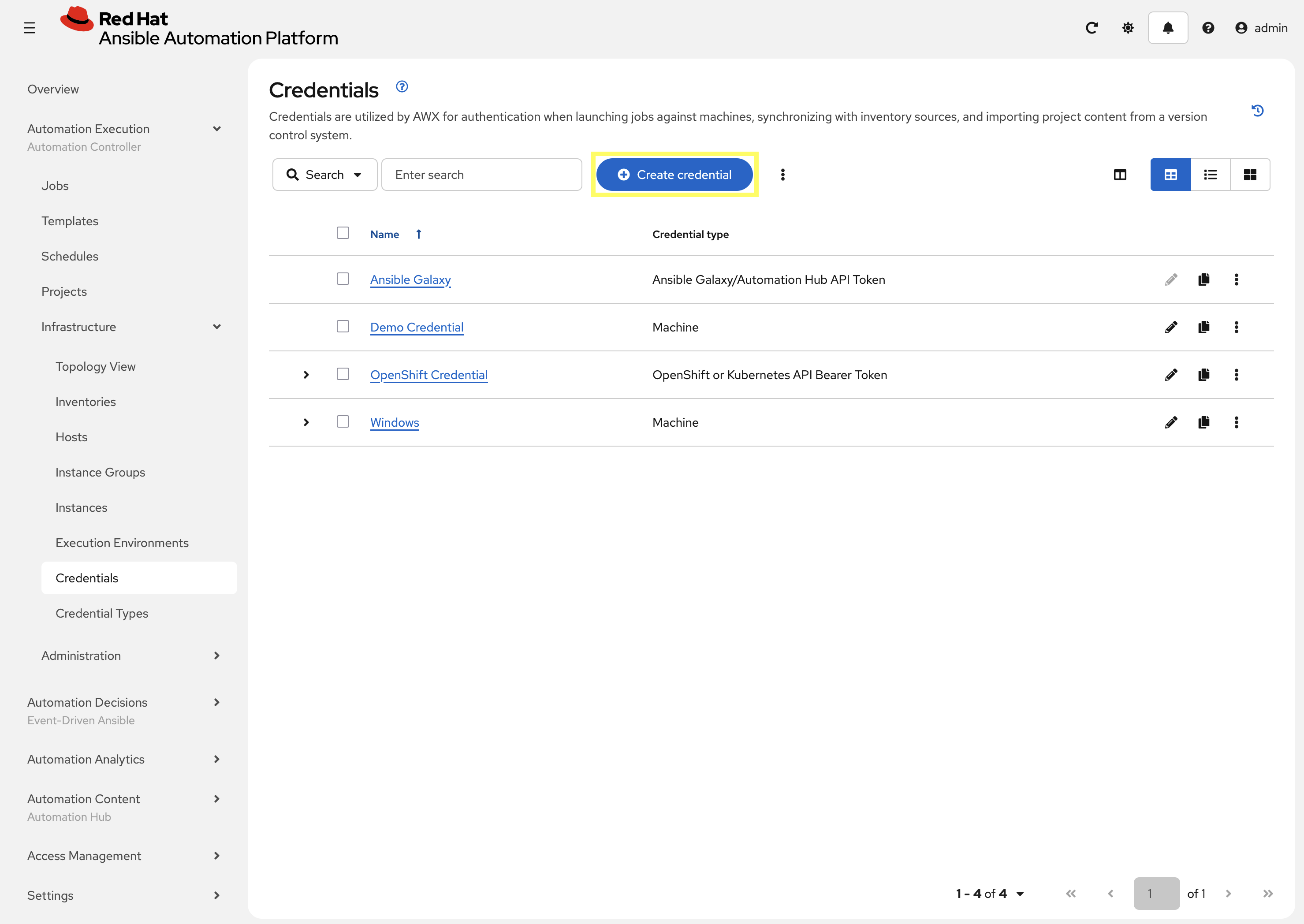Tick the Windows credential checkbox

click(343, 421)
